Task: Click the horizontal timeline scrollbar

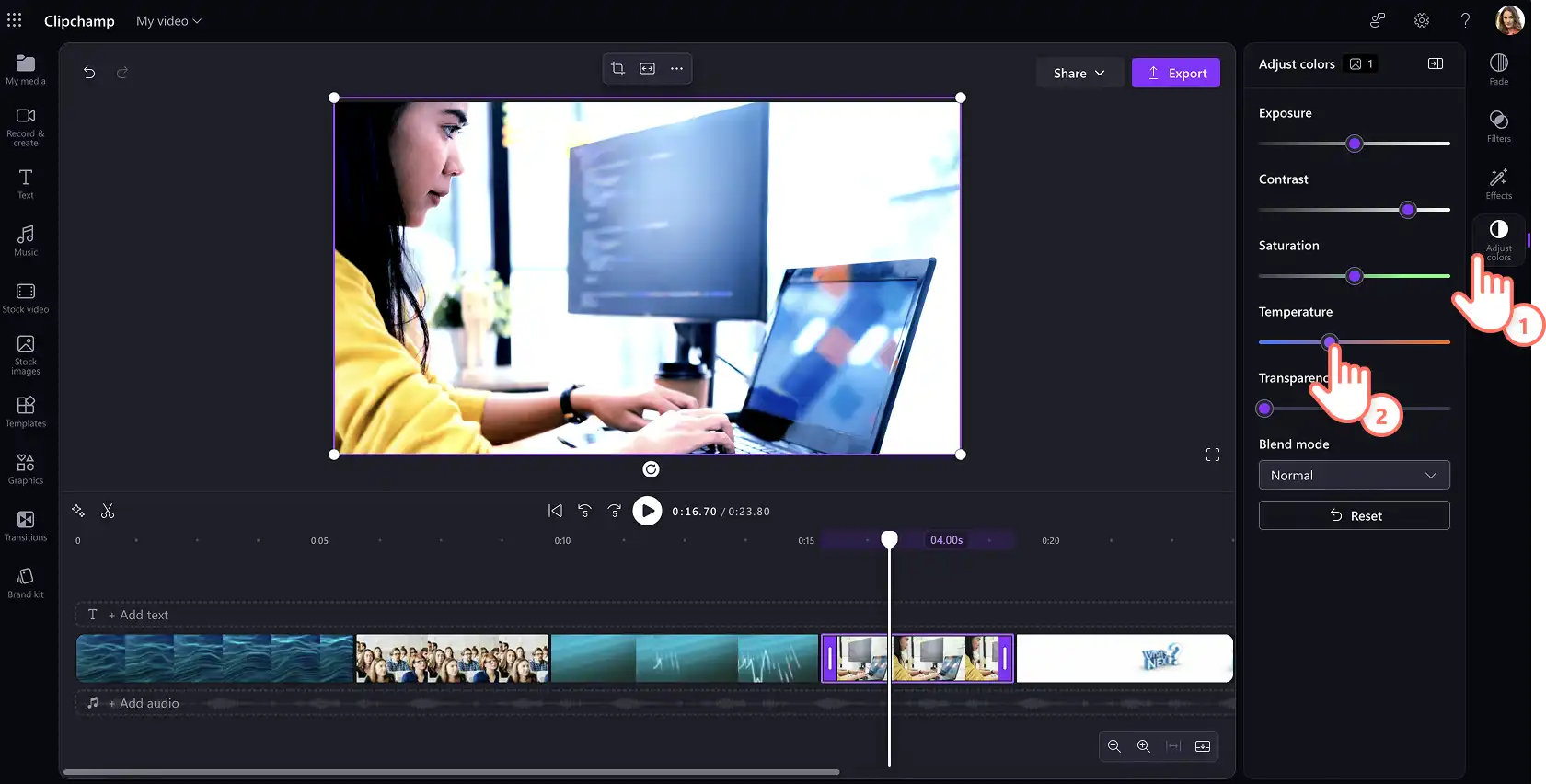Action: tap(451, 772)
